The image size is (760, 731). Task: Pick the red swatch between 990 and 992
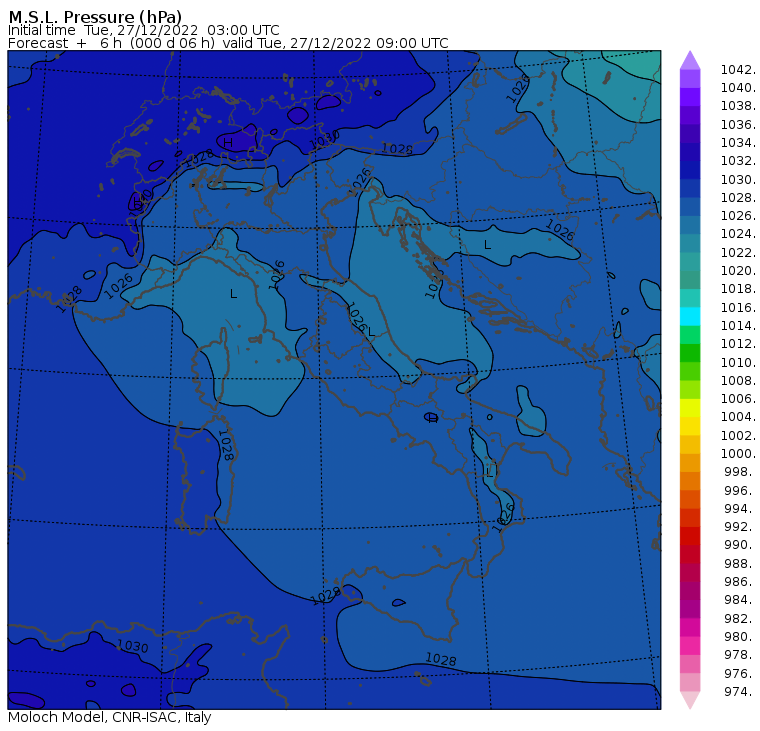click(x=690, y=536)
